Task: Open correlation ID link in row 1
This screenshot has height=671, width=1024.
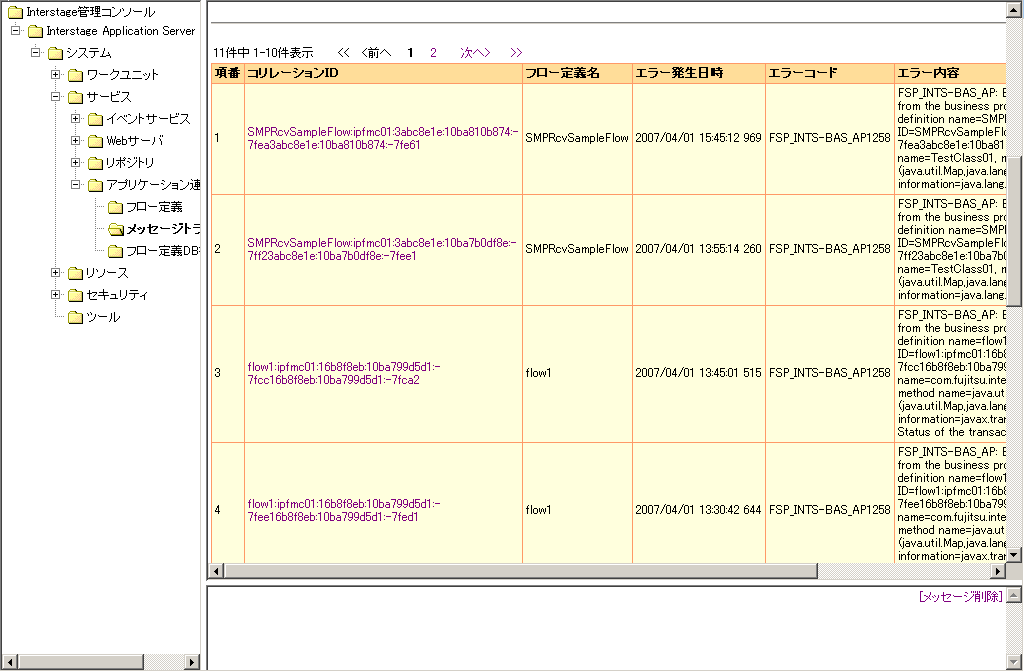Action: coord(380,137)
